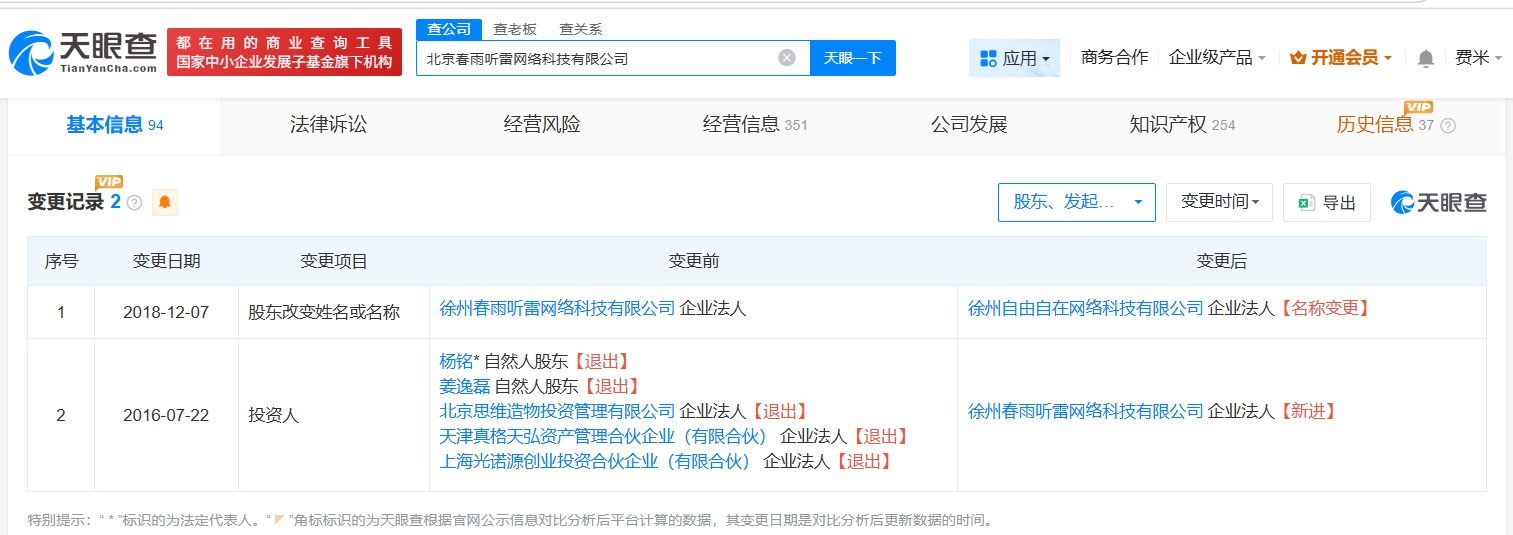The image size is (1513, 535).
Task: Click 变更项目 column header
Action: pos(334,261)
